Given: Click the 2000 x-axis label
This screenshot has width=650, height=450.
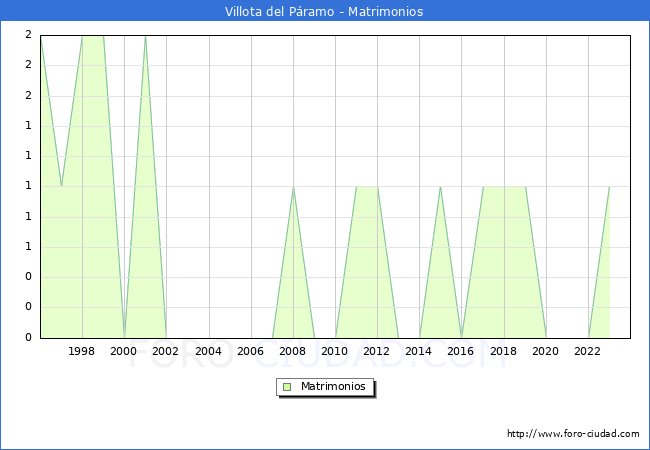Looking at the screenshot, I should [124, 351].
